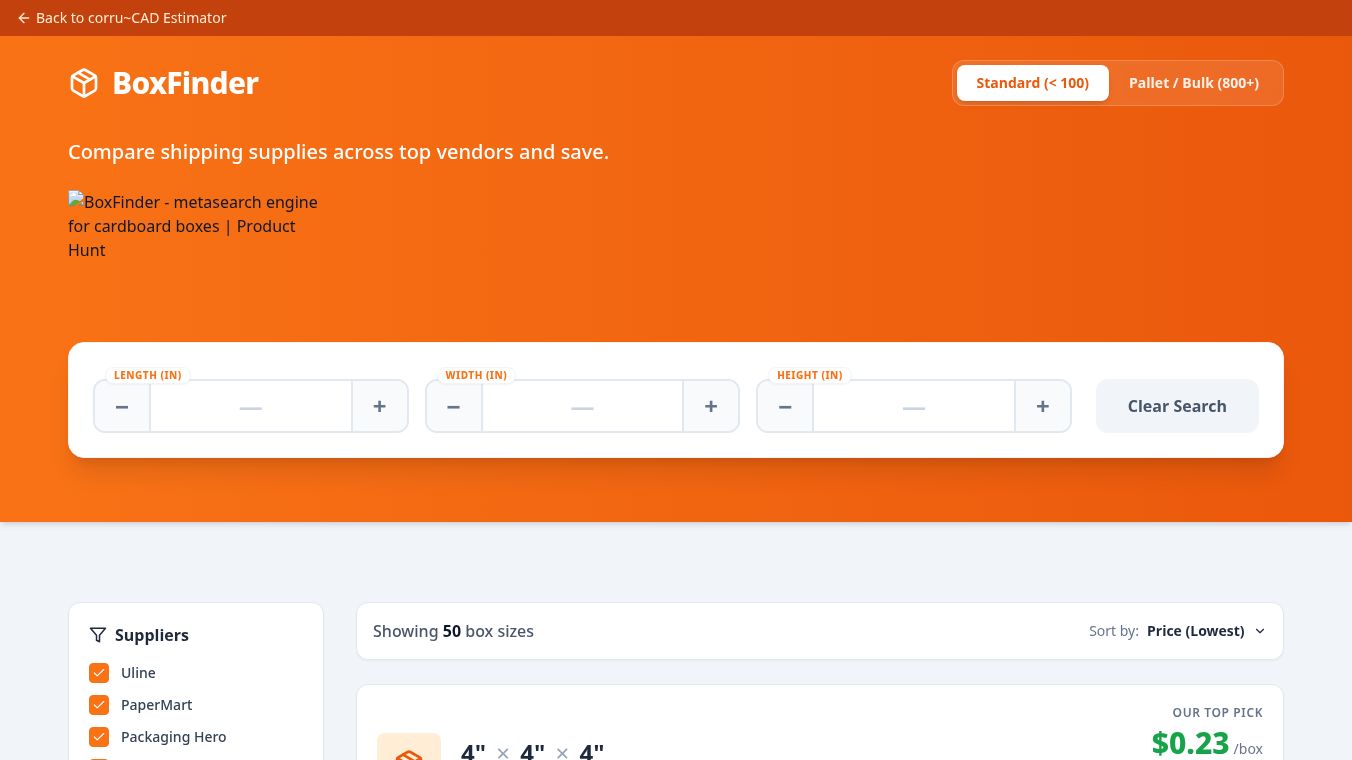Focus the Height (in) input field
The width and height of the screenshot is (1352, 760).
coord(914,406)
